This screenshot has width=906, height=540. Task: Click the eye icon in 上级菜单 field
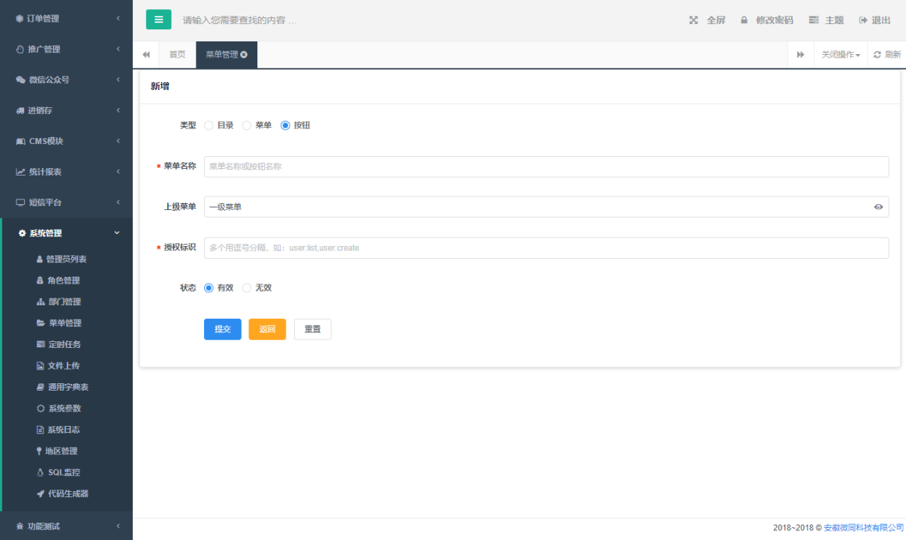(x=878, y=207)
